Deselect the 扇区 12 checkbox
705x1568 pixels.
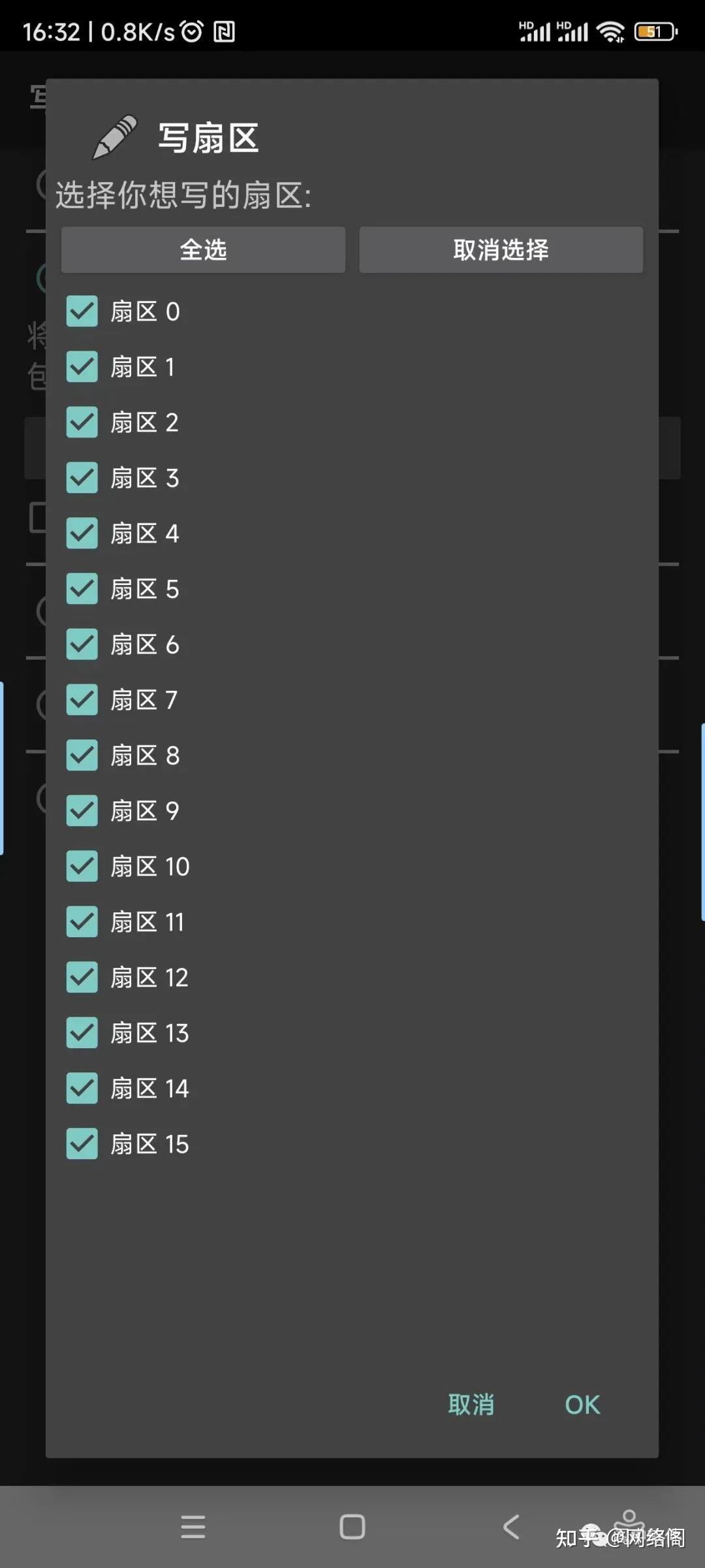82,978
